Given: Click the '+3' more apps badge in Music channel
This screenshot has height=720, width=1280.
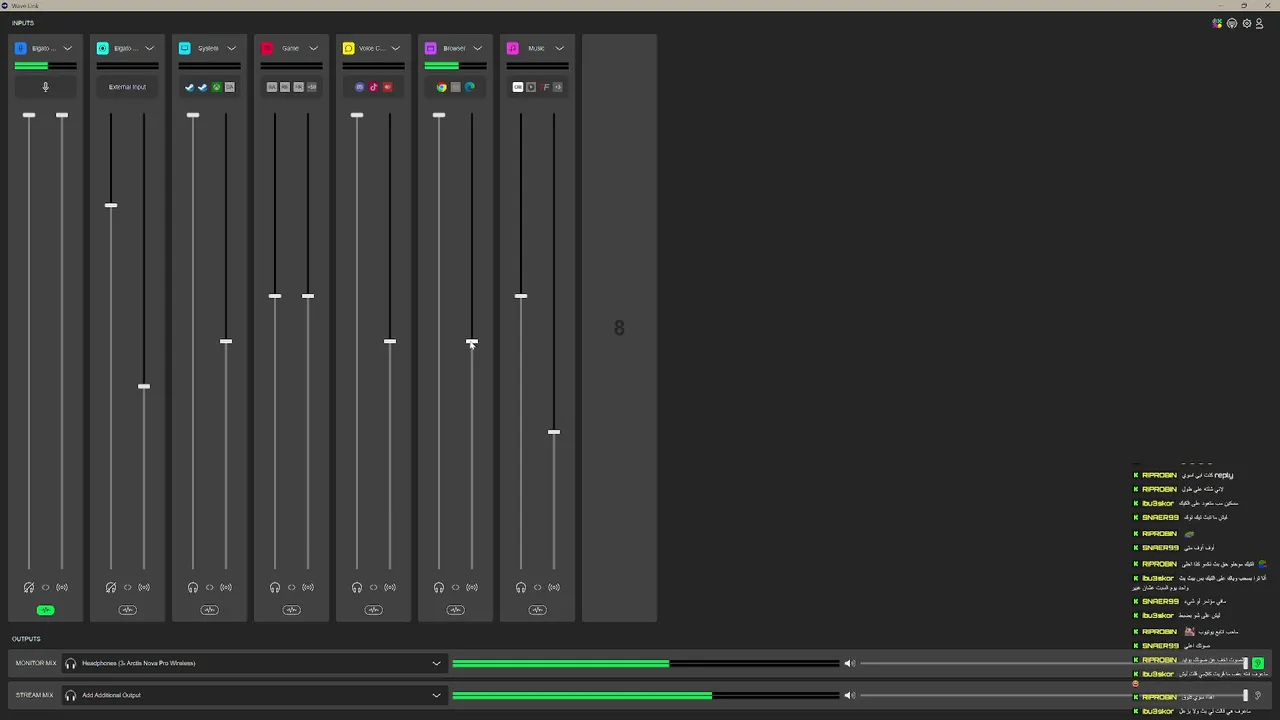Looking at the screenshot, I should pos(558,87).
